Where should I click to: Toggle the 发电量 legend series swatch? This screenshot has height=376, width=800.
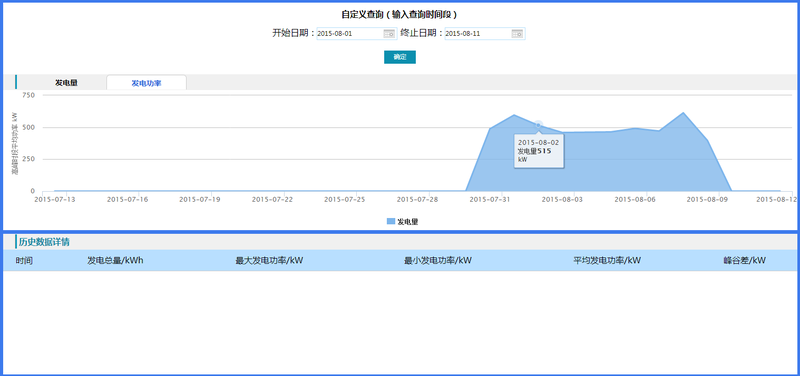click(x=391, y=222)
